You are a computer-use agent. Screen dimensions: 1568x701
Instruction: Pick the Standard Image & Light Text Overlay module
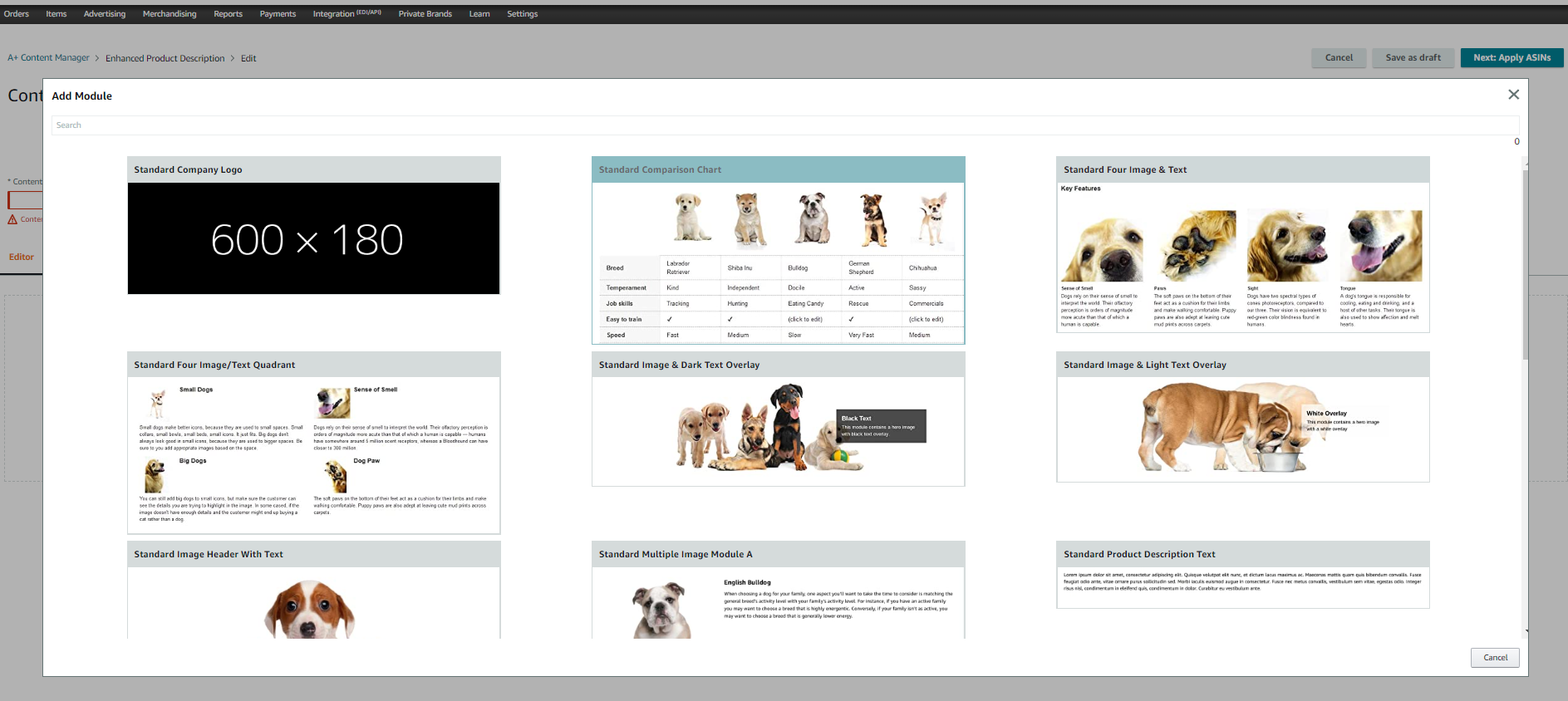(1243, 417)
